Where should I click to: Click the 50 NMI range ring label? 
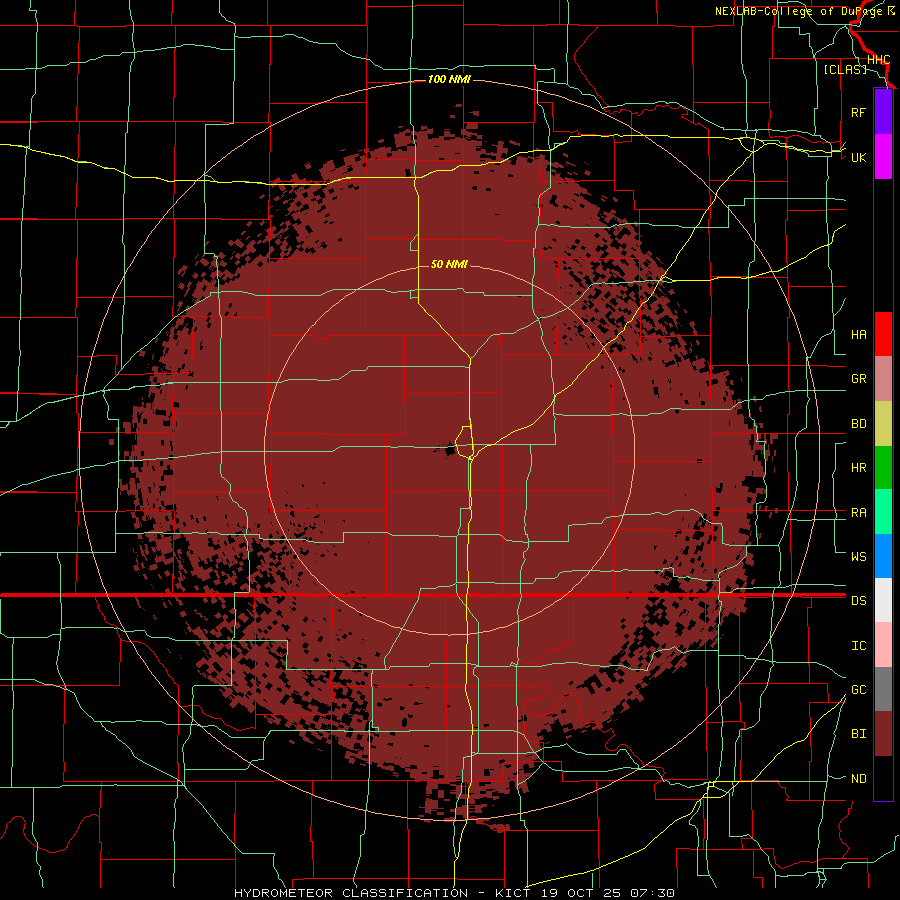(449, 264)
